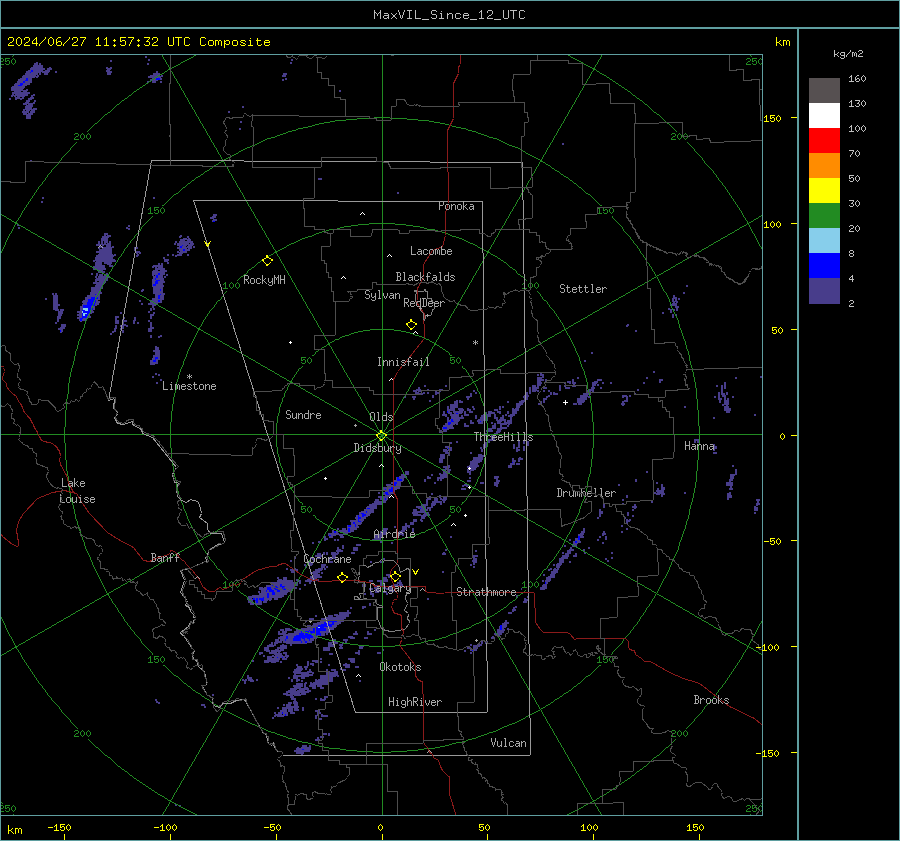Click the HighRiver town label

tap(414, 702)
